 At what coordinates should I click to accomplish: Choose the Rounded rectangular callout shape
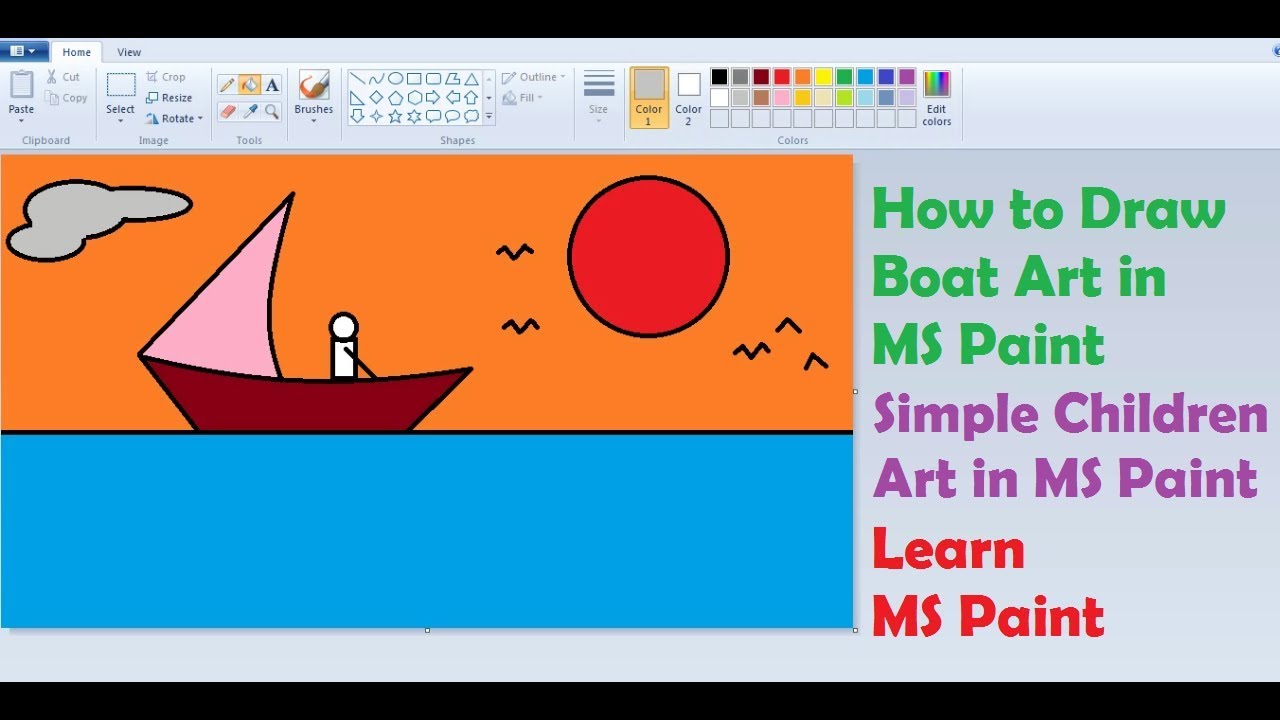click(x=433, y=116)
